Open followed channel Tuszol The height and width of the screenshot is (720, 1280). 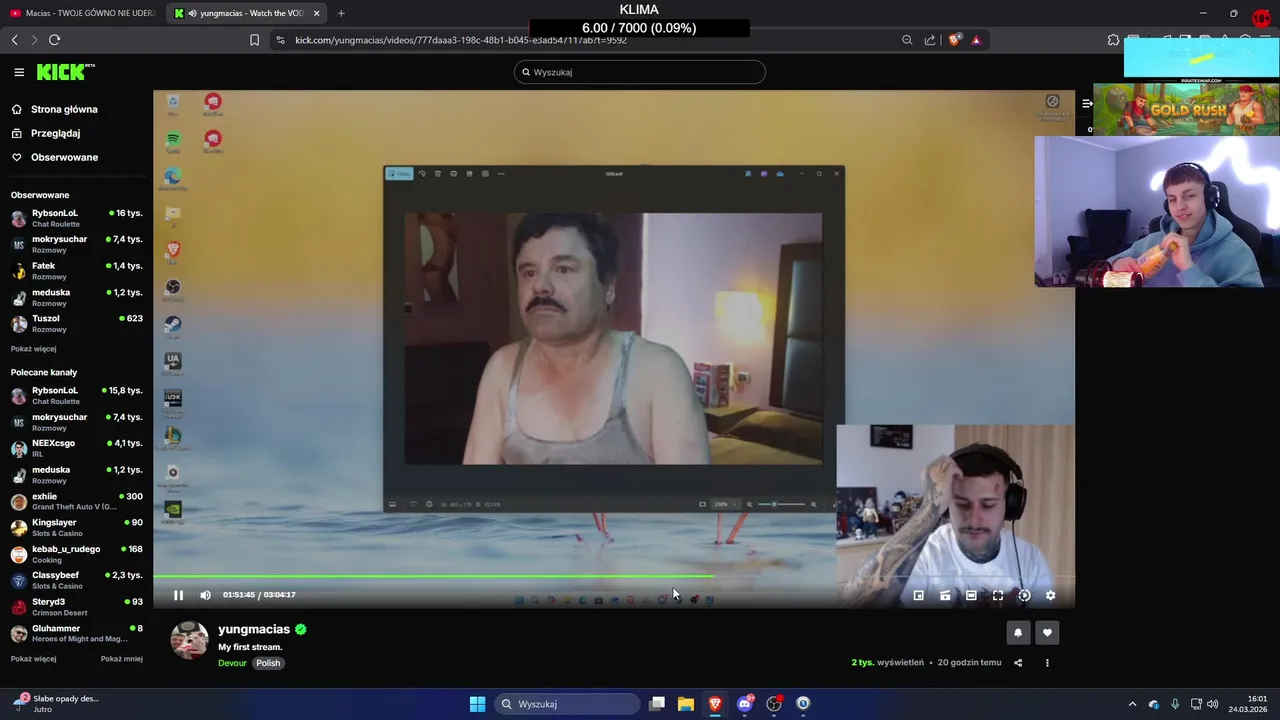click(76, 323)
